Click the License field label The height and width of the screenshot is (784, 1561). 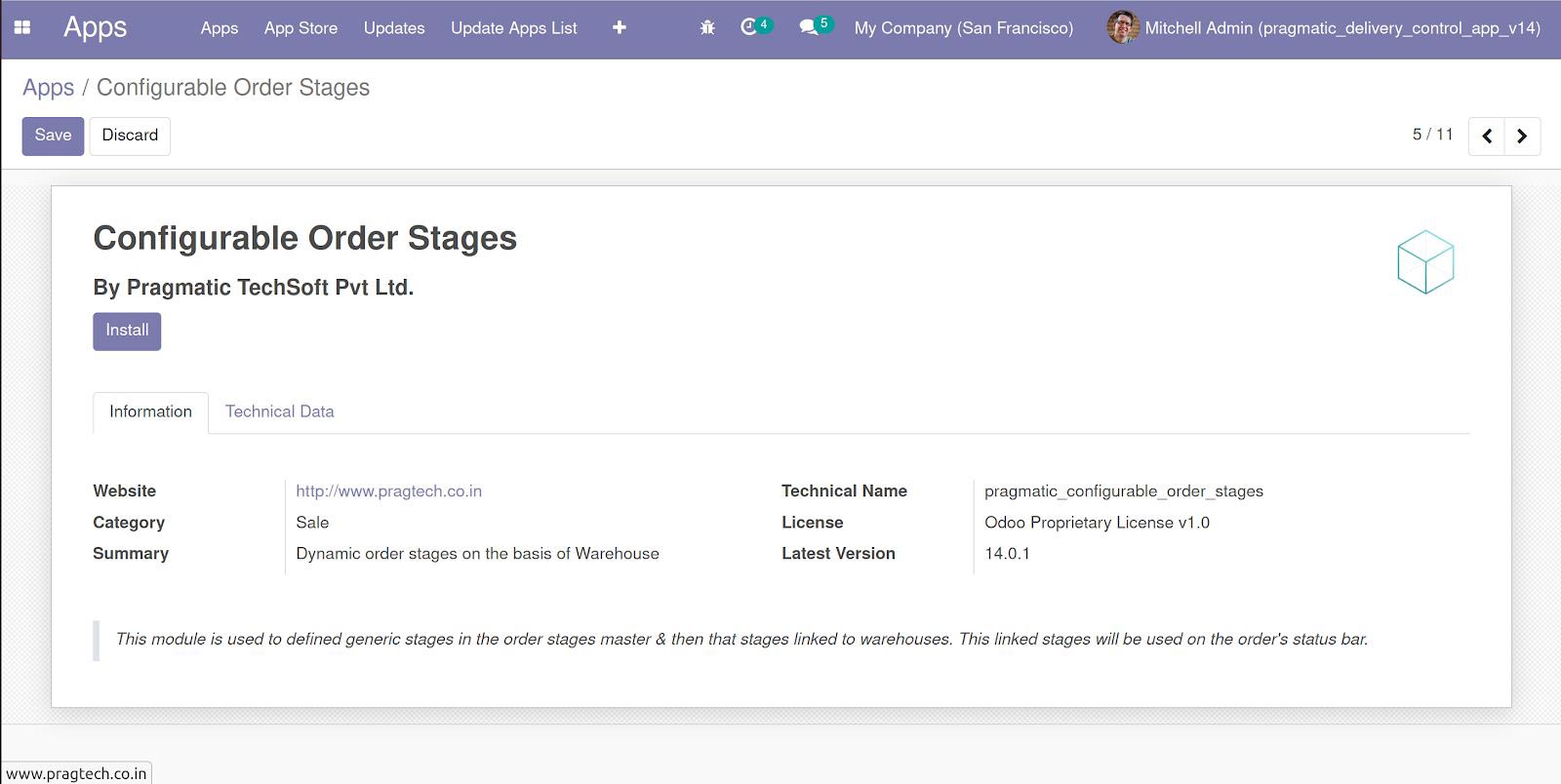(813, 523)
